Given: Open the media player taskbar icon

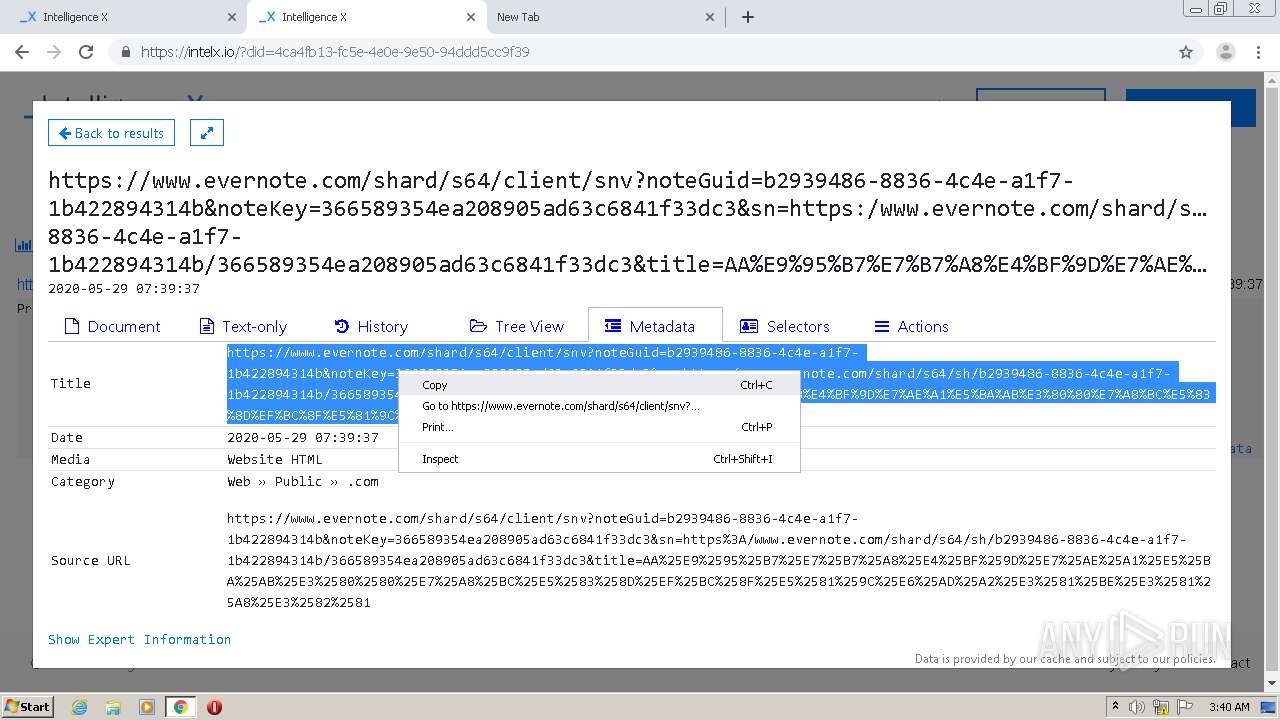Looking at the screenshot, I should pyautogui.click(x=147, y=707).
